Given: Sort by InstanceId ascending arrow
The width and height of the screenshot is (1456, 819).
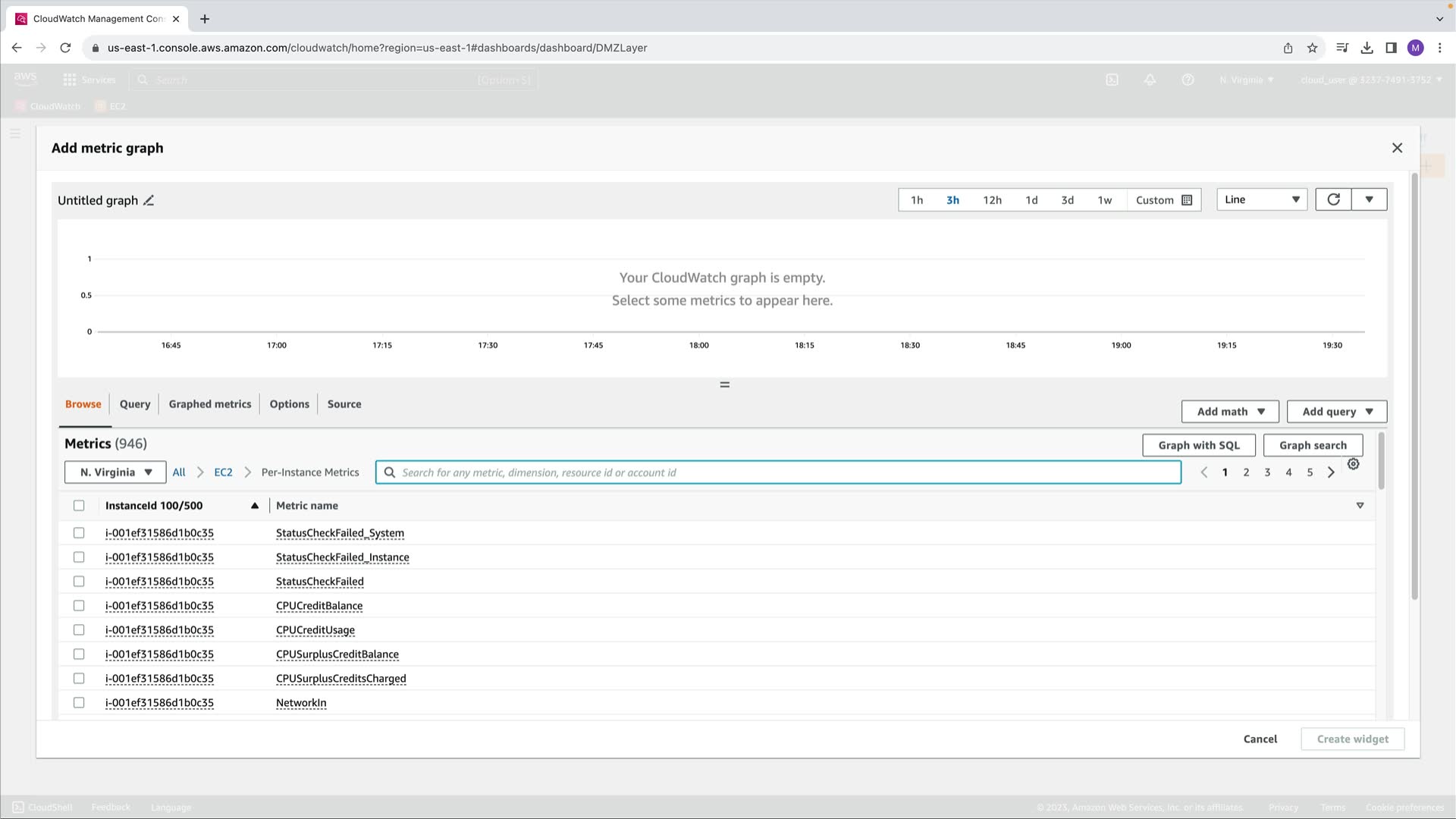Looking at the screenshot, I should pos(255,506).
